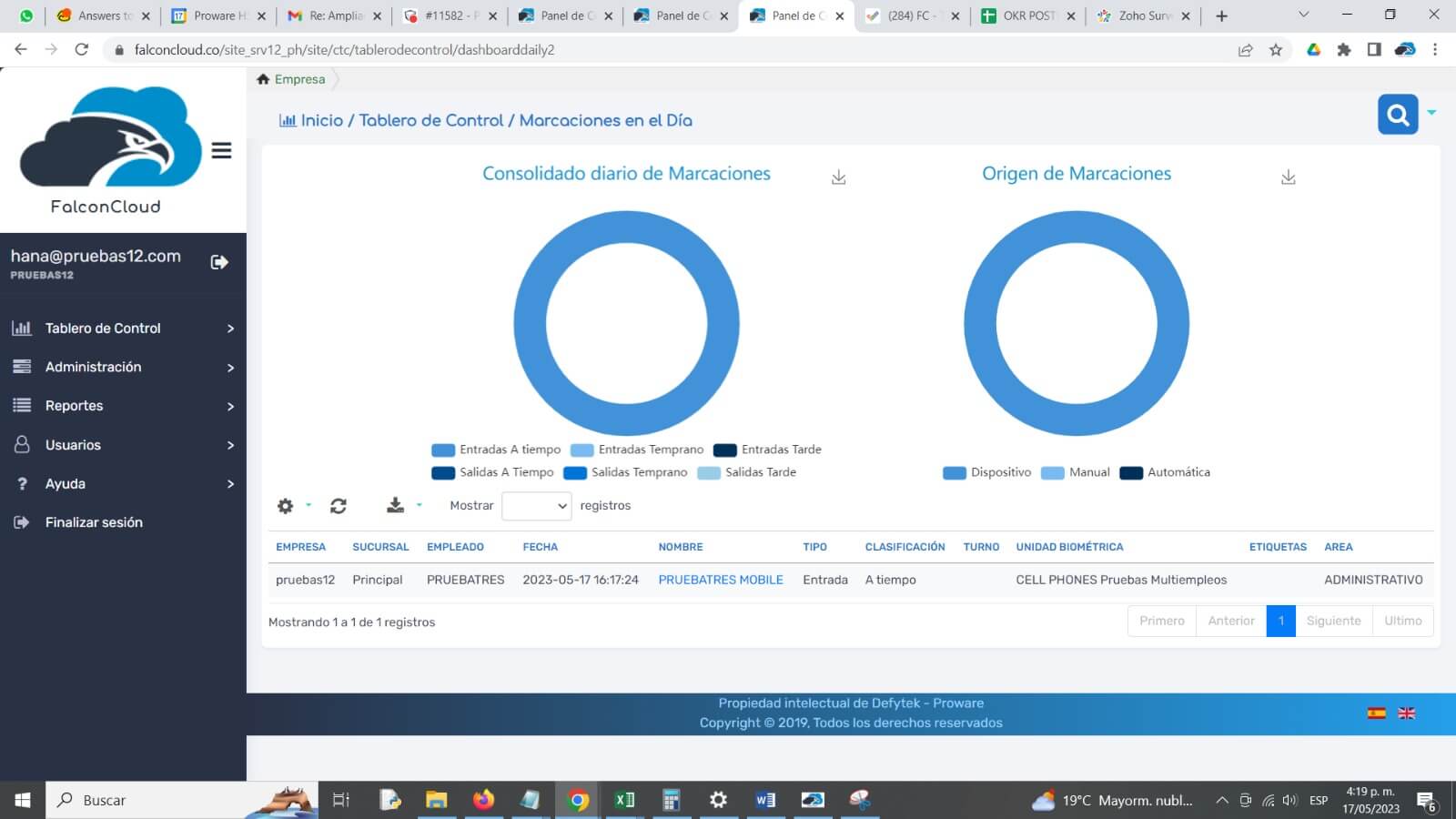Click the Siguiente pagination button

coord(1333,621)
